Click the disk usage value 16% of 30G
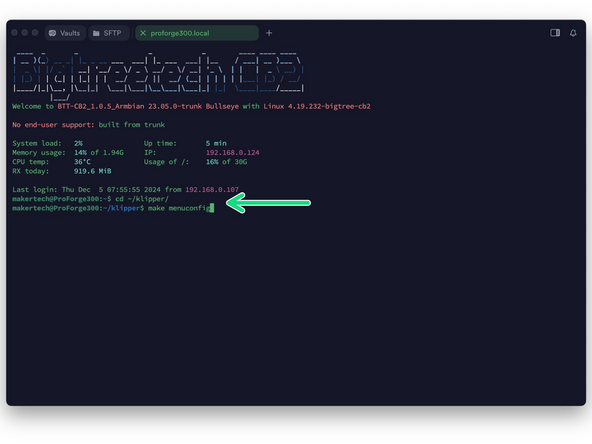The image size is (592, 444). click(226, 162)
